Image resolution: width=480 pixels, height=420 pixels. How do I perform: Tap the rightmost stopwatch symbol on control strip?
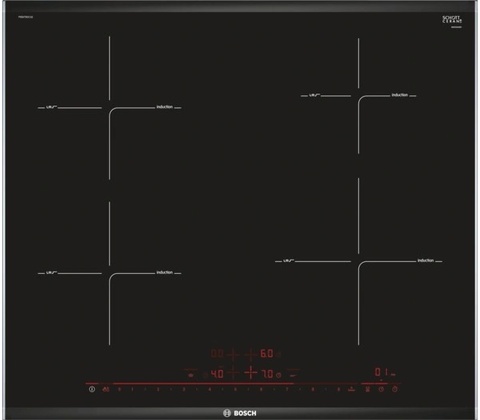tap(395, 389)
